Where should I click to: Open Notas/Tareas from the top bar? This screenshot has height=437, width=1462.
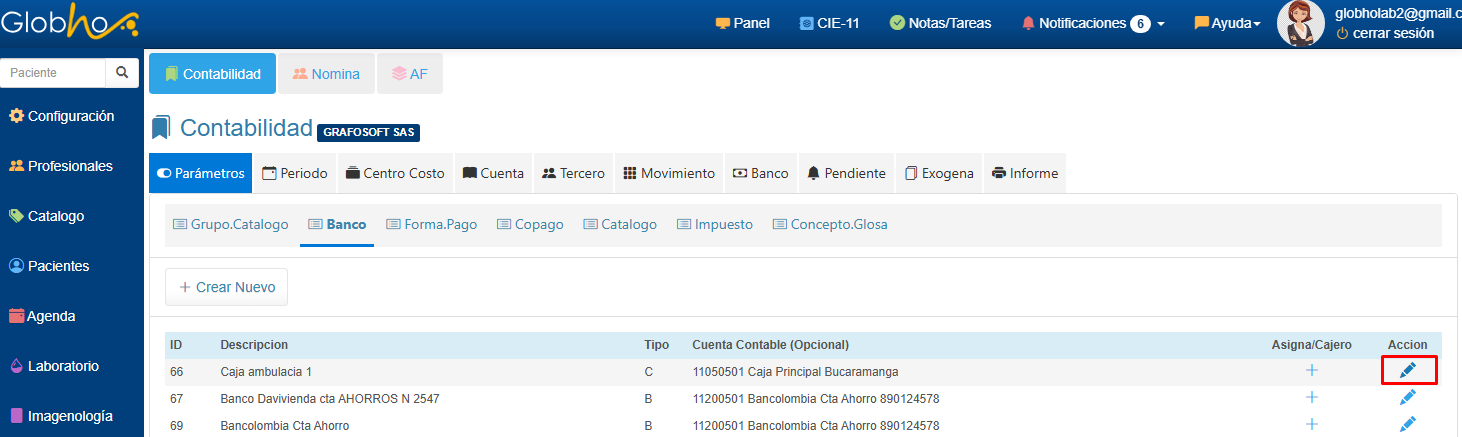(x=940, y=23)
